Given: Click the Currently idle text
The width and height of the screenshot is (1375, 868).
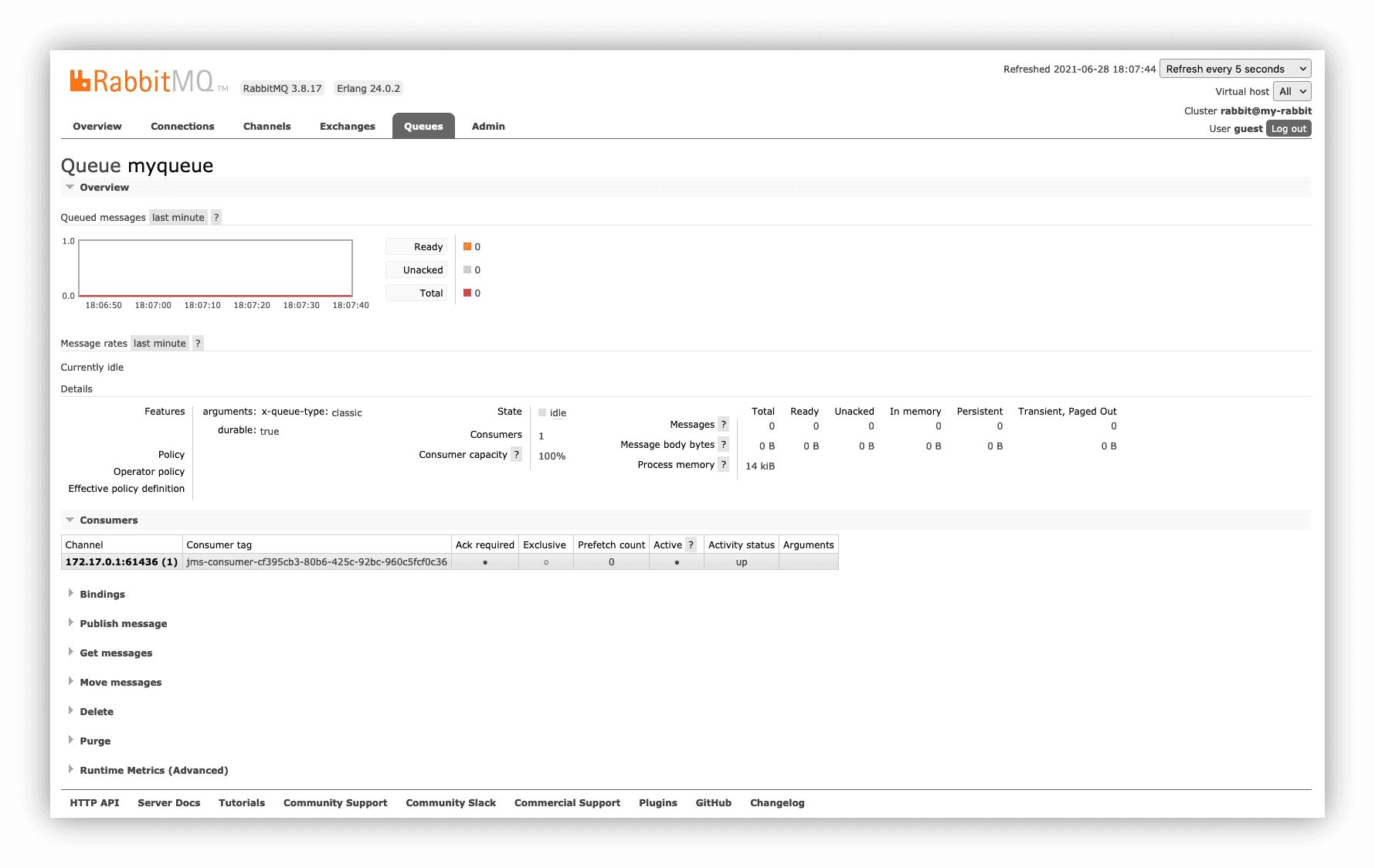Looking at the screenshot, I should click(x=92, y=368).
